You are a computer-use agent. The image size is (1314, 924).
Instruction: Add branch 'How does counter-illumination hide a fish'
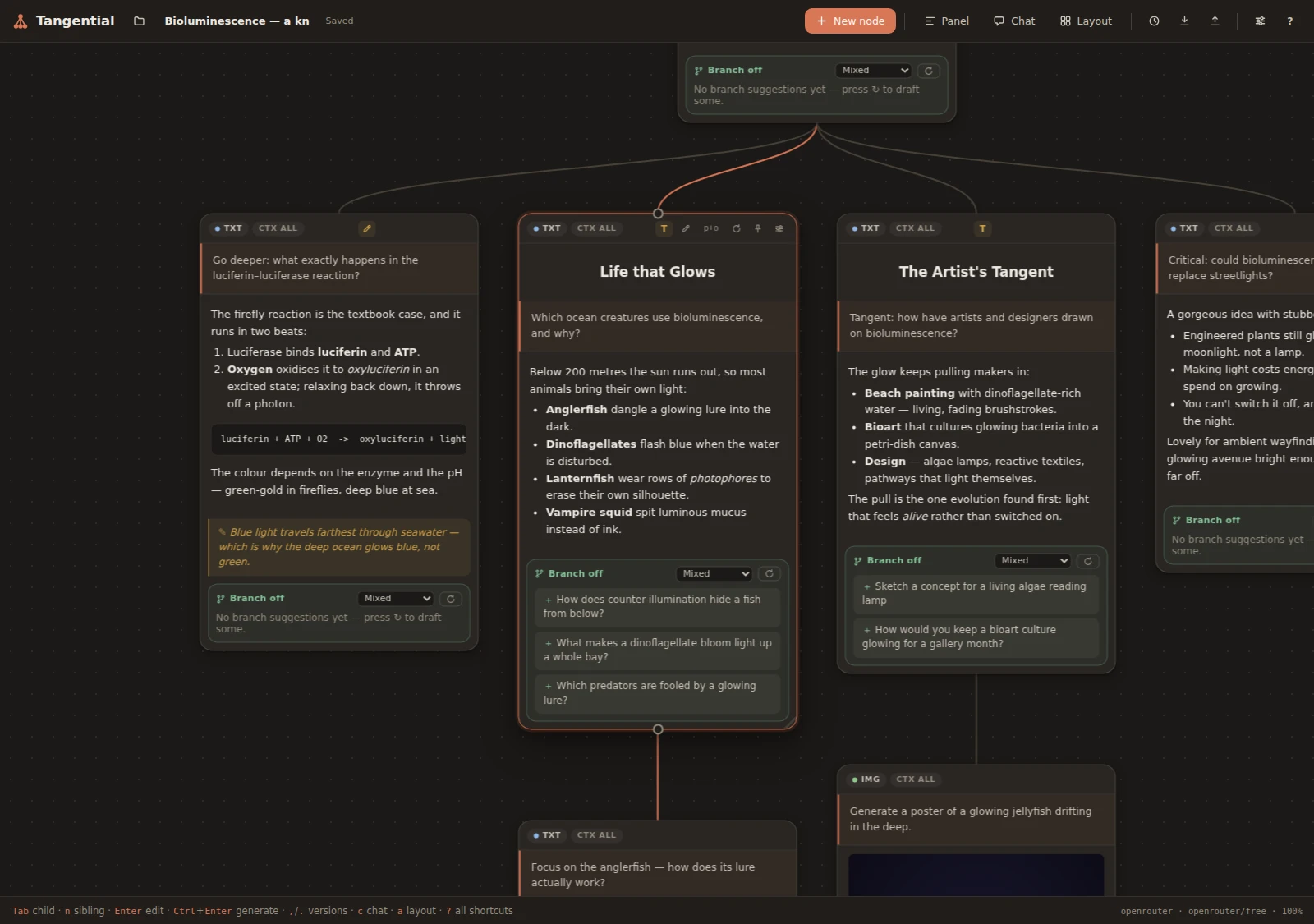click(x=657, y=606)
